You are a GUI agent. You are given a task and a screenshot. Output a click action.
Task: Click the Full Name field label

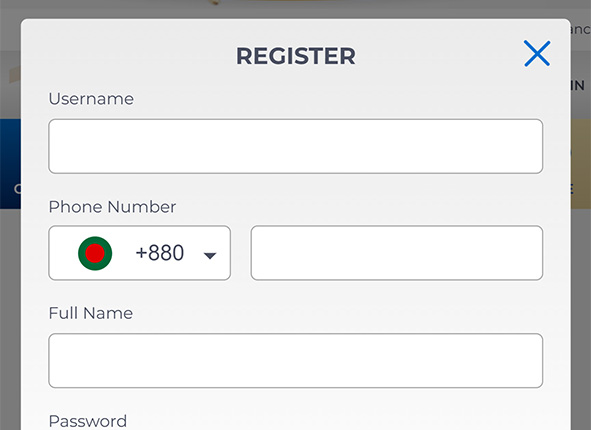(x=91, y=313)
